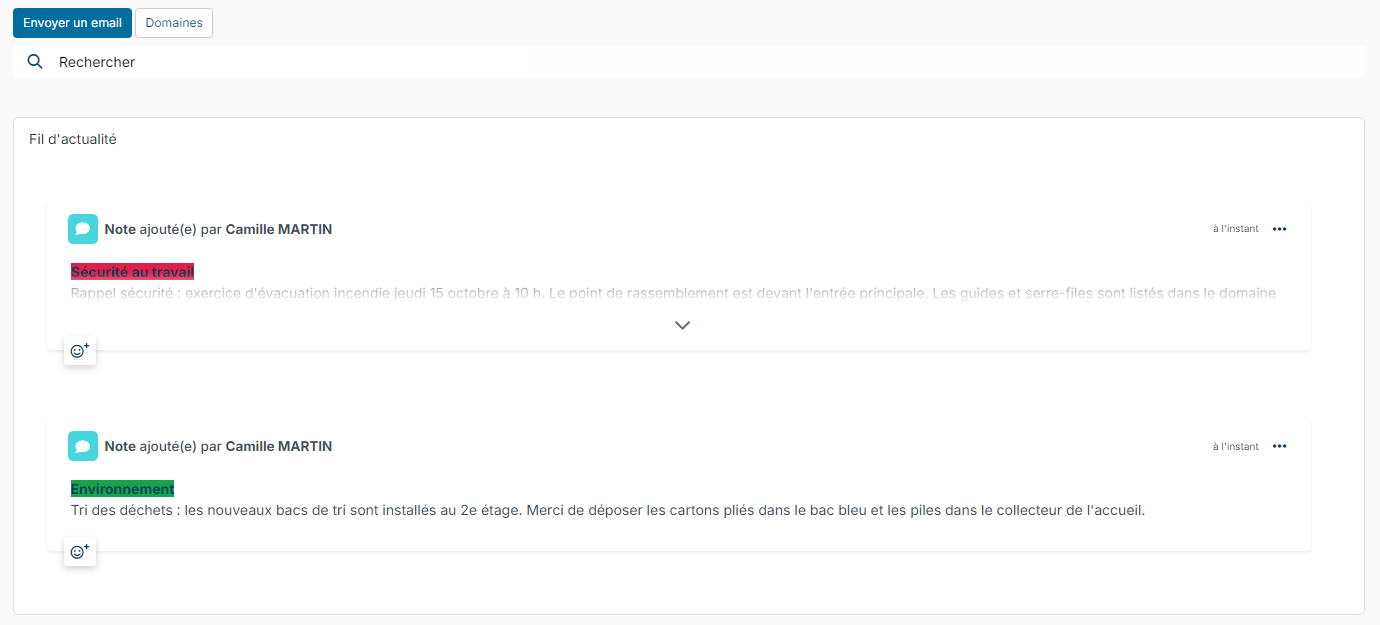Image resolution: width=1380 pixels, height=625 pixels.
Task: Click the faded 'Rappel sécurité' note text
Action: [x=673, y=293]
